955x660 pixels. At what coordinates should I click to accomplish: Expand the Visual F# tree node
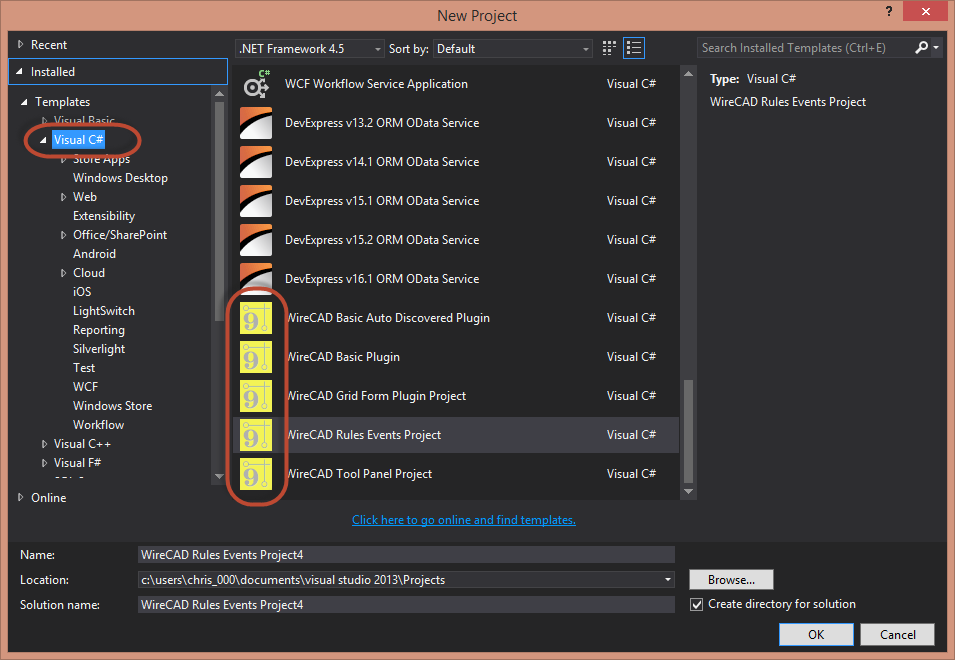(x=44, y=463)
